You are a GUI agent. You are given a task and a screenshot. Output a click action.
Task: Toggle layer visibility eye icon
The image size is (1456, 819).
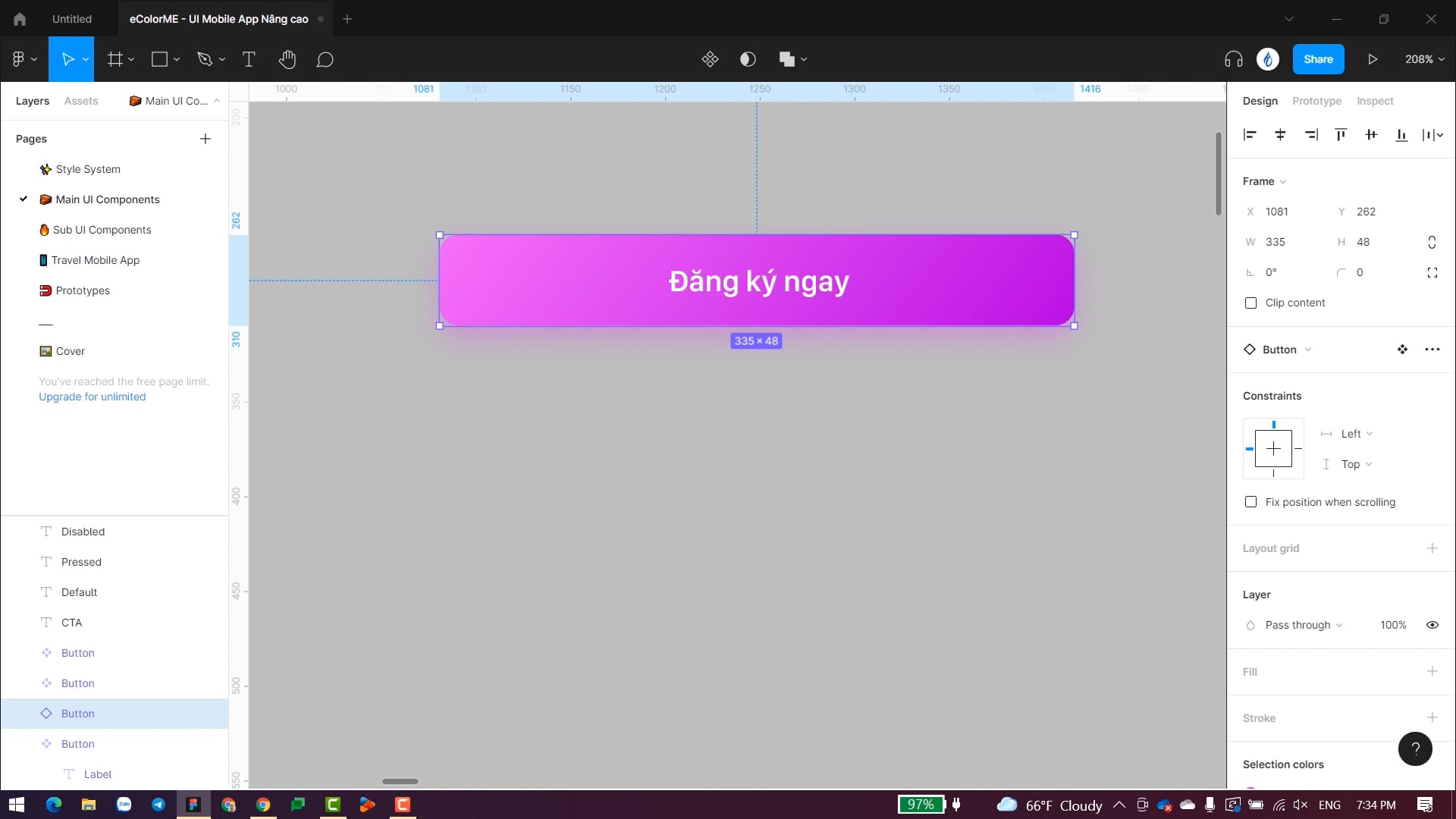pyautogui.click(x=1432, y=625)
